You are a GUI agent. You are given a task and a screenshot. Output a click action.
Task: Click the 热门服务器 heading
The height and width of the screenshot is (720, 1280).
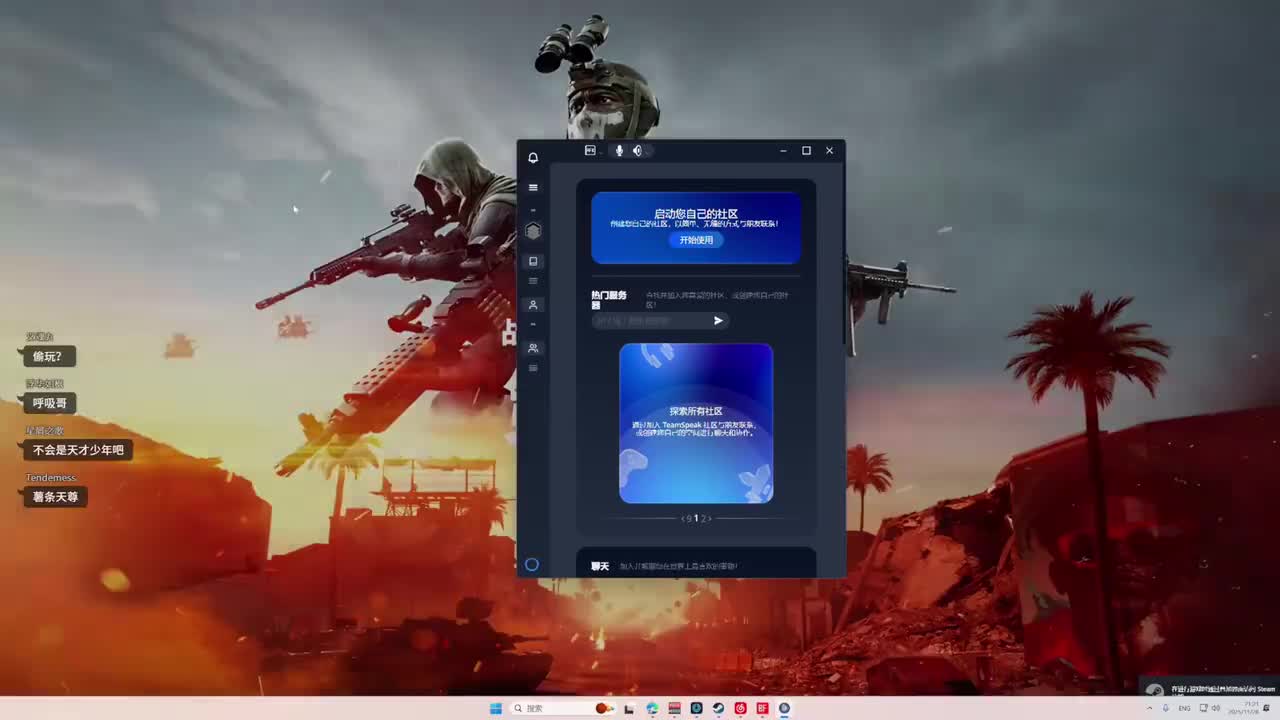coord(609,300)
